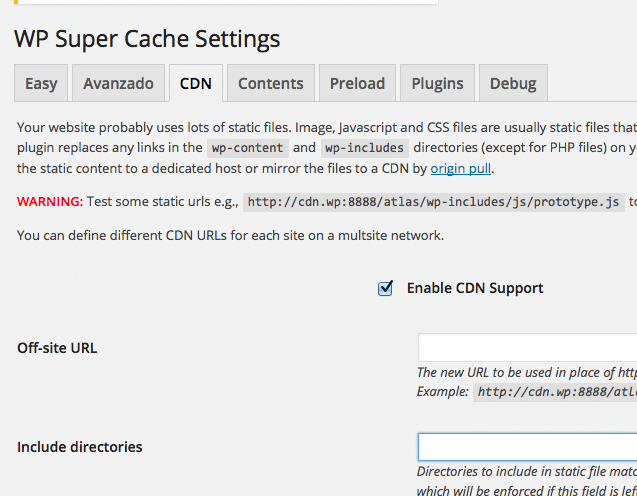
Task: Click the Enable CDN Support label text
Action: [475, 288]
